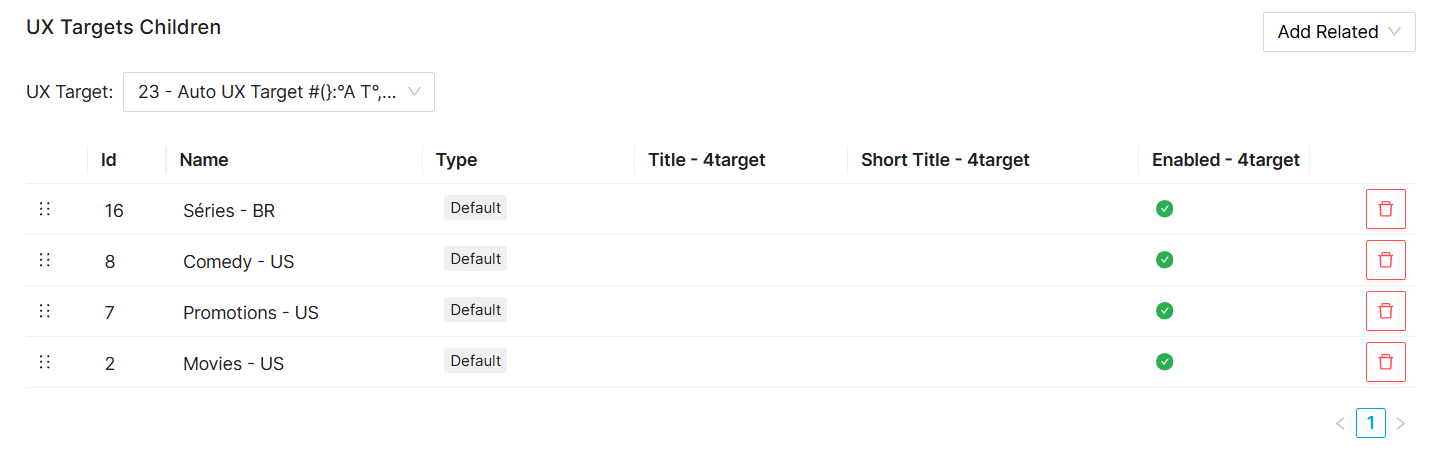Click drag handle for Comedy - US row
Viewport: 1442px width, 458px height.
click(x=44, y=260)
